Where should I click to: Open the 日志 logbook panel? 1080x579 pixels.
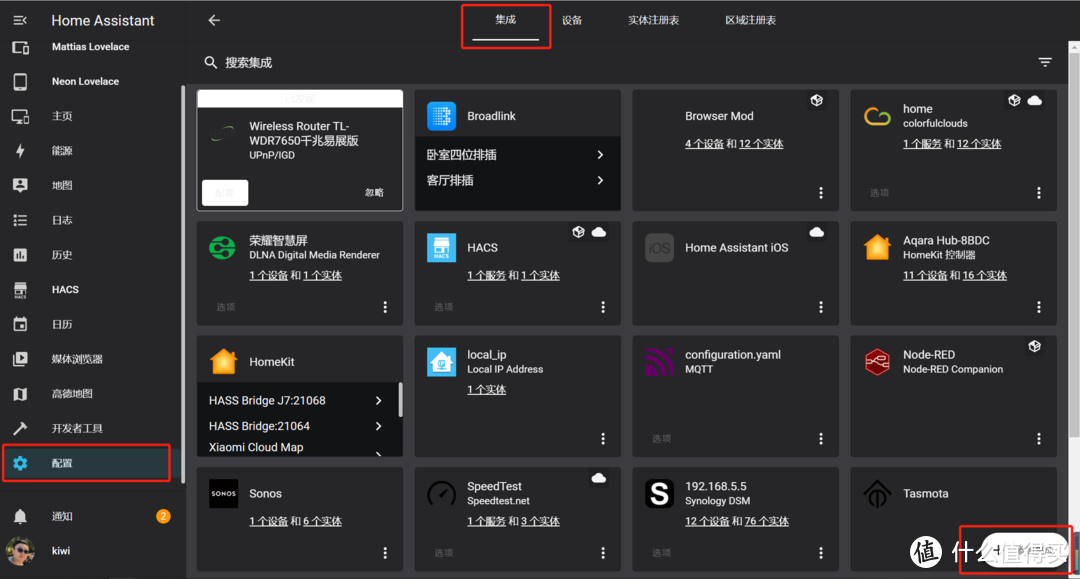click(62, 220)
